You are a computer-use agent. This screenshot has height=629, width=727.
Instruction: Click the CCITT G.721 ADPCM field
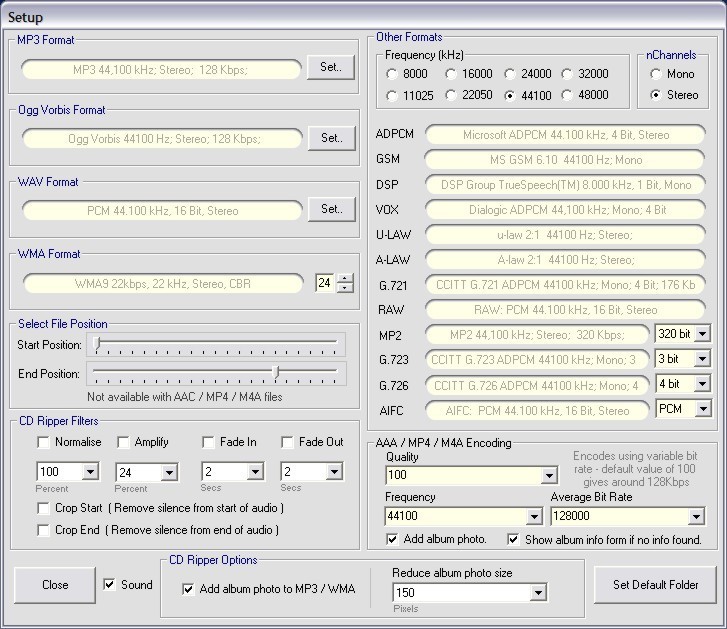tap(566, 285)
